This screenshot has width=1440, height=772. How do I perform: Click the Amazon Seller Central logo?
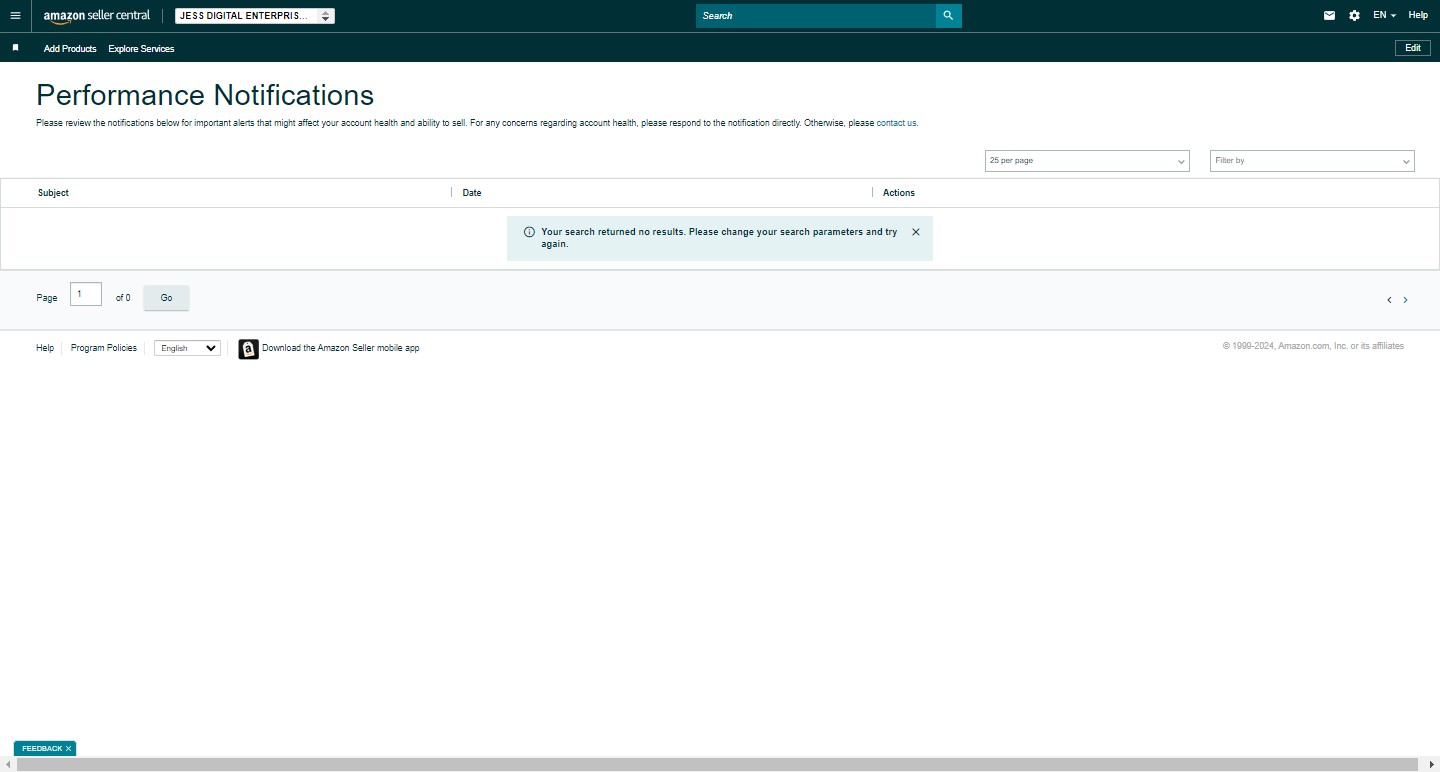(x=97, y=16)
